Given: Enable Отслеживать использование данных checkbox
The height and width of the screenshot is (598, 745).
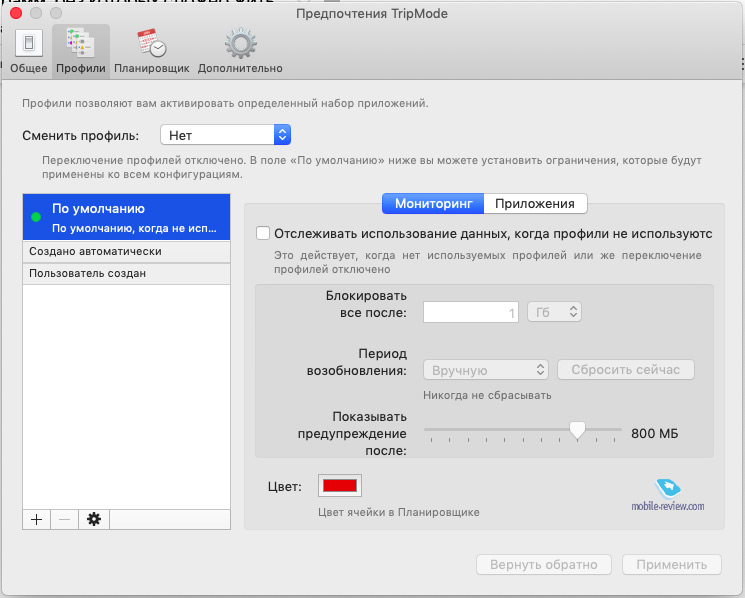Looking at the screenshot, I should coord(263,233).
